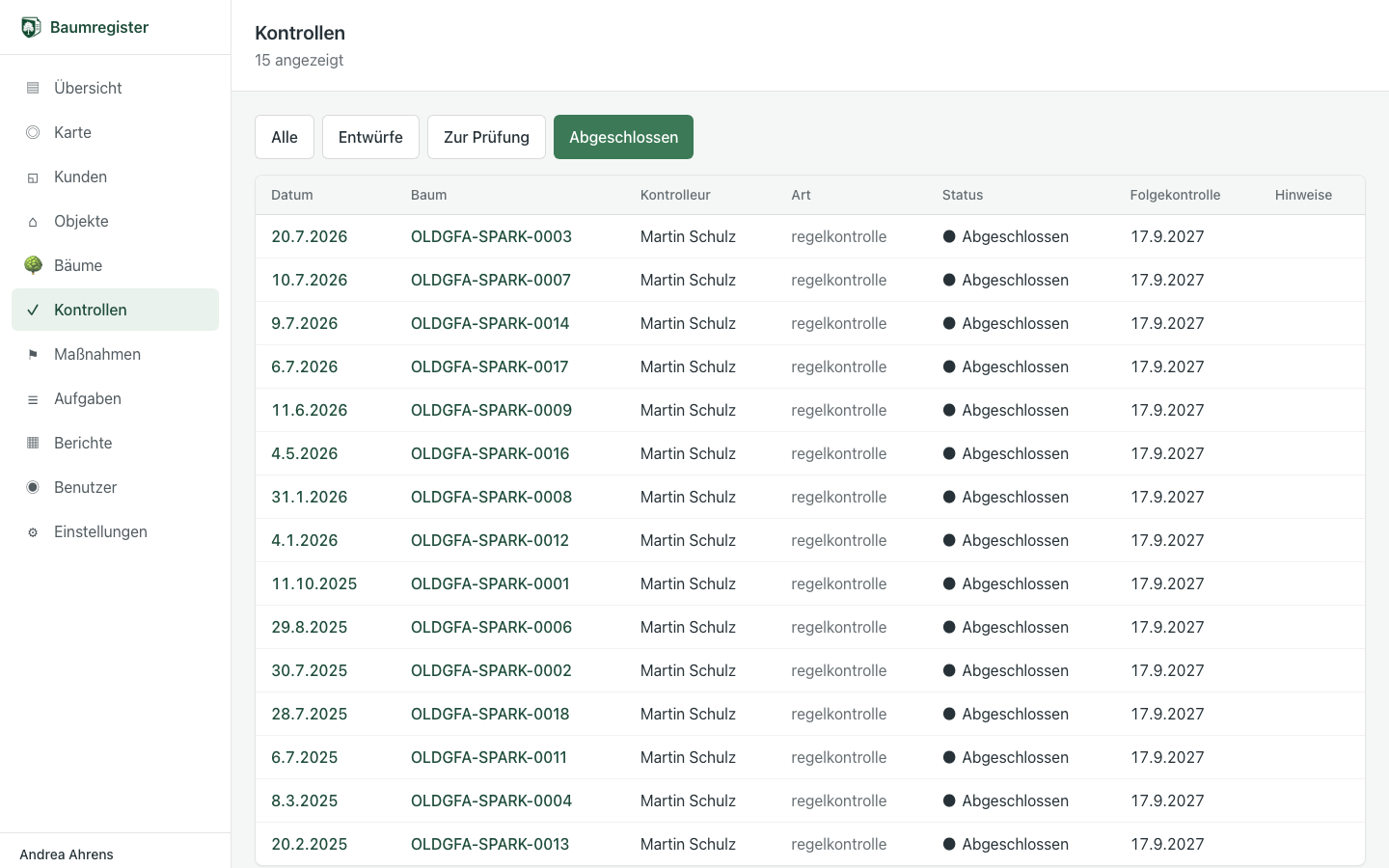Click the Baumregister shield logo icon
This screenshot has height=868, width=1389.
31,27
